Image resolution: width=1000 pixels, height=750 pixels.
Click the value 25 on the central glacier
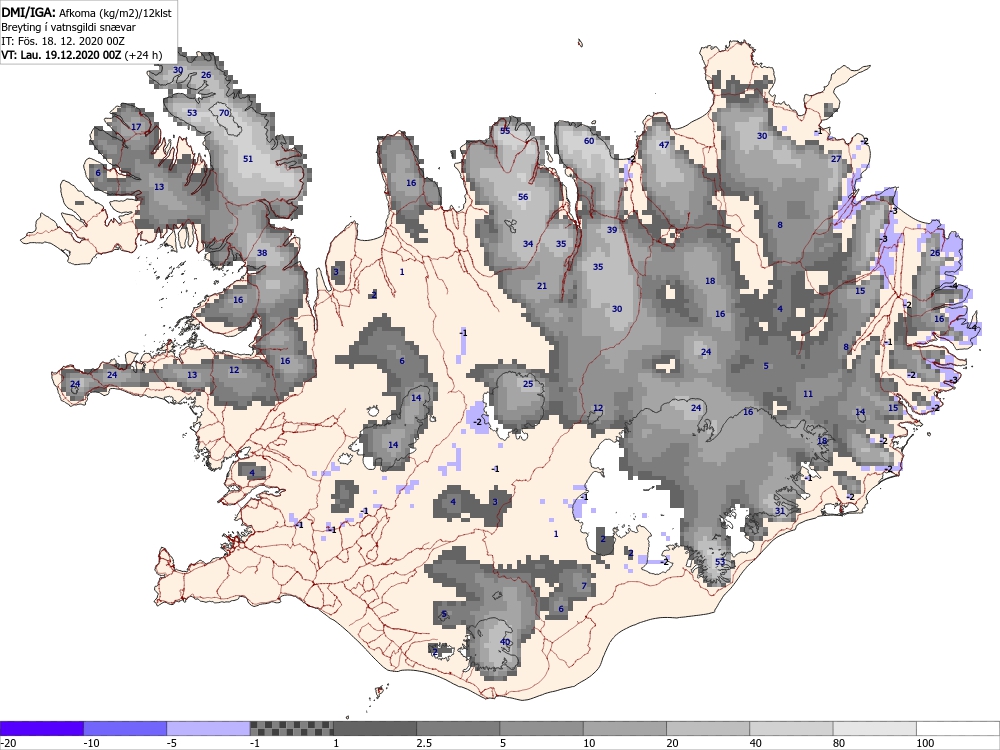click(x=528, y=383)
